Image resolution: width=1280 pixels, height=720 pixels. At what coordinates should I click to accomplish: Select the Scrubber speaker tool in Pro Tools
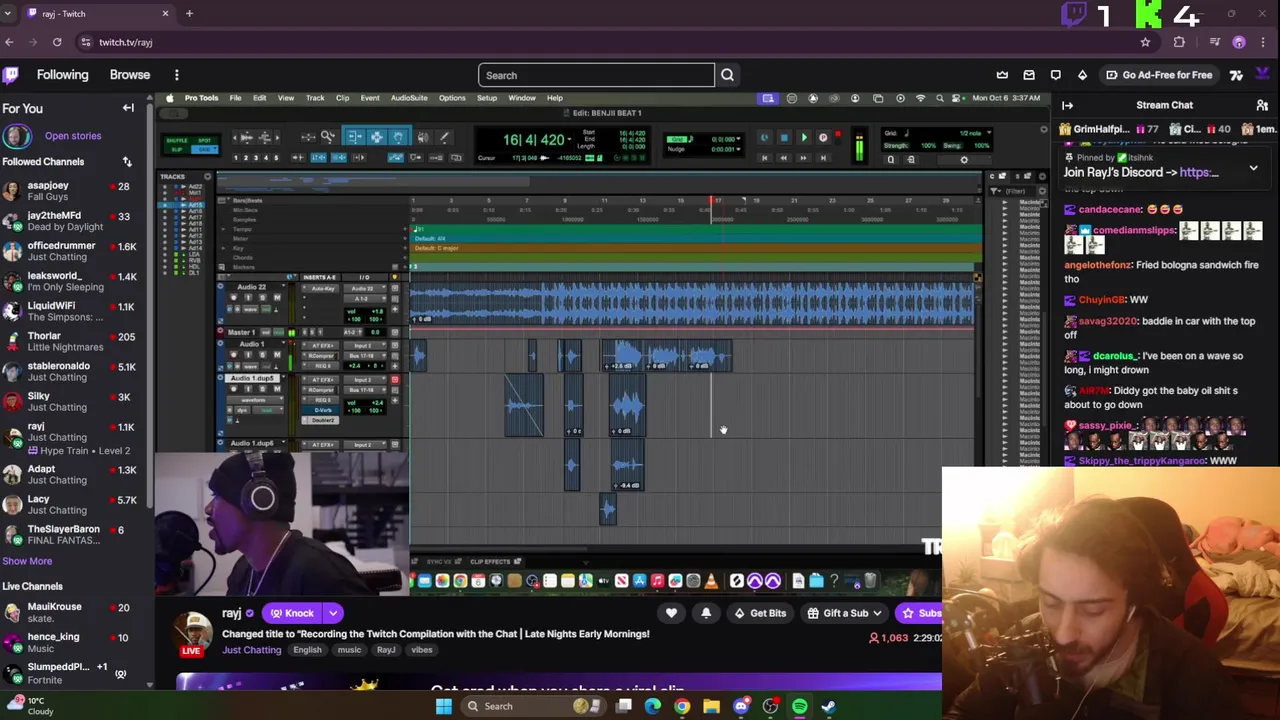pos(422,137)
